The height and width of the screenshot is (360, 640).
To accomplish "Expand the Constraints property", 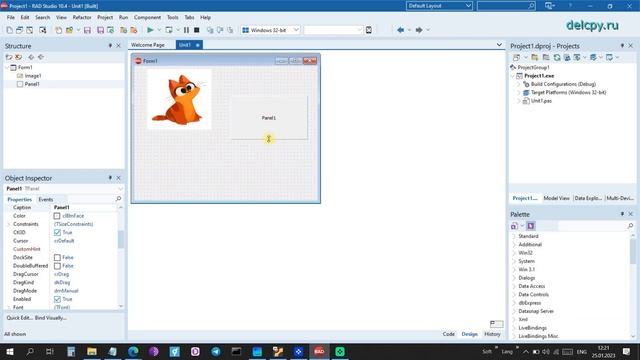I will [x=9, y=224].
